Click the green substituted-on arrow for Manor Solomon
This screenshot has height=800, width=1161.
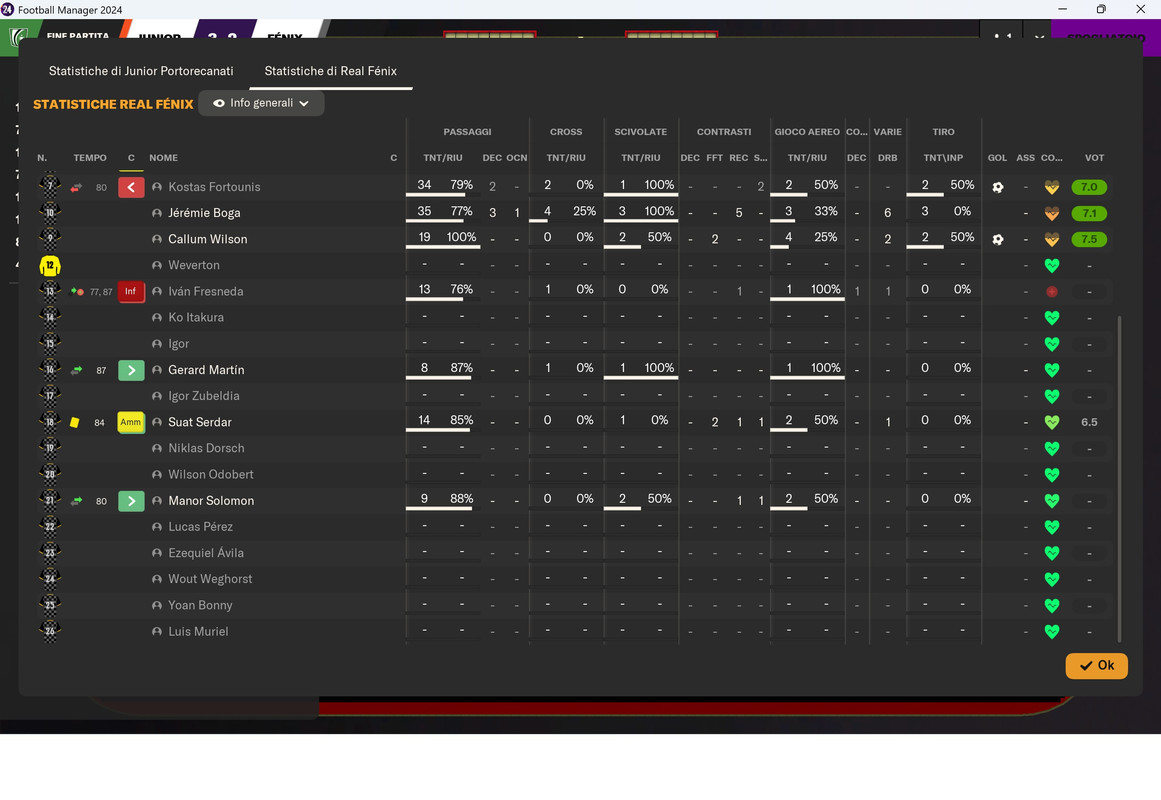coord(131,501)
